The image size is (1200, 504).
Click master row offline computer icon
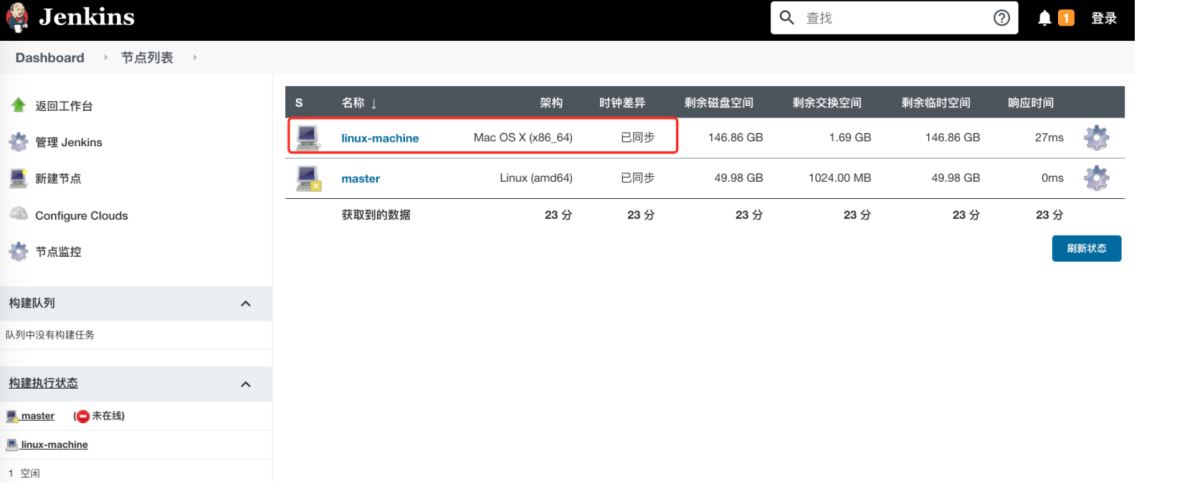(308, 178)
